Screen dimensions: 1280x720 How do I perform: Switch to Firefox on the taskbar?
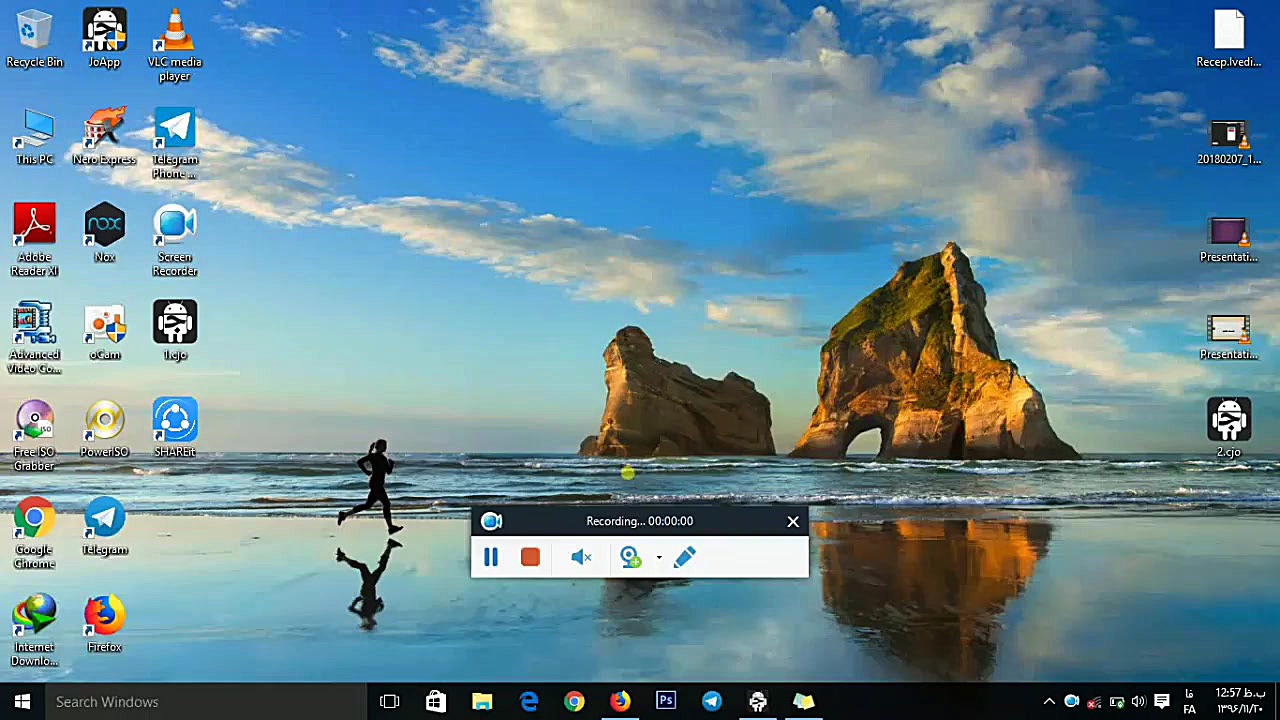[620, 702]
